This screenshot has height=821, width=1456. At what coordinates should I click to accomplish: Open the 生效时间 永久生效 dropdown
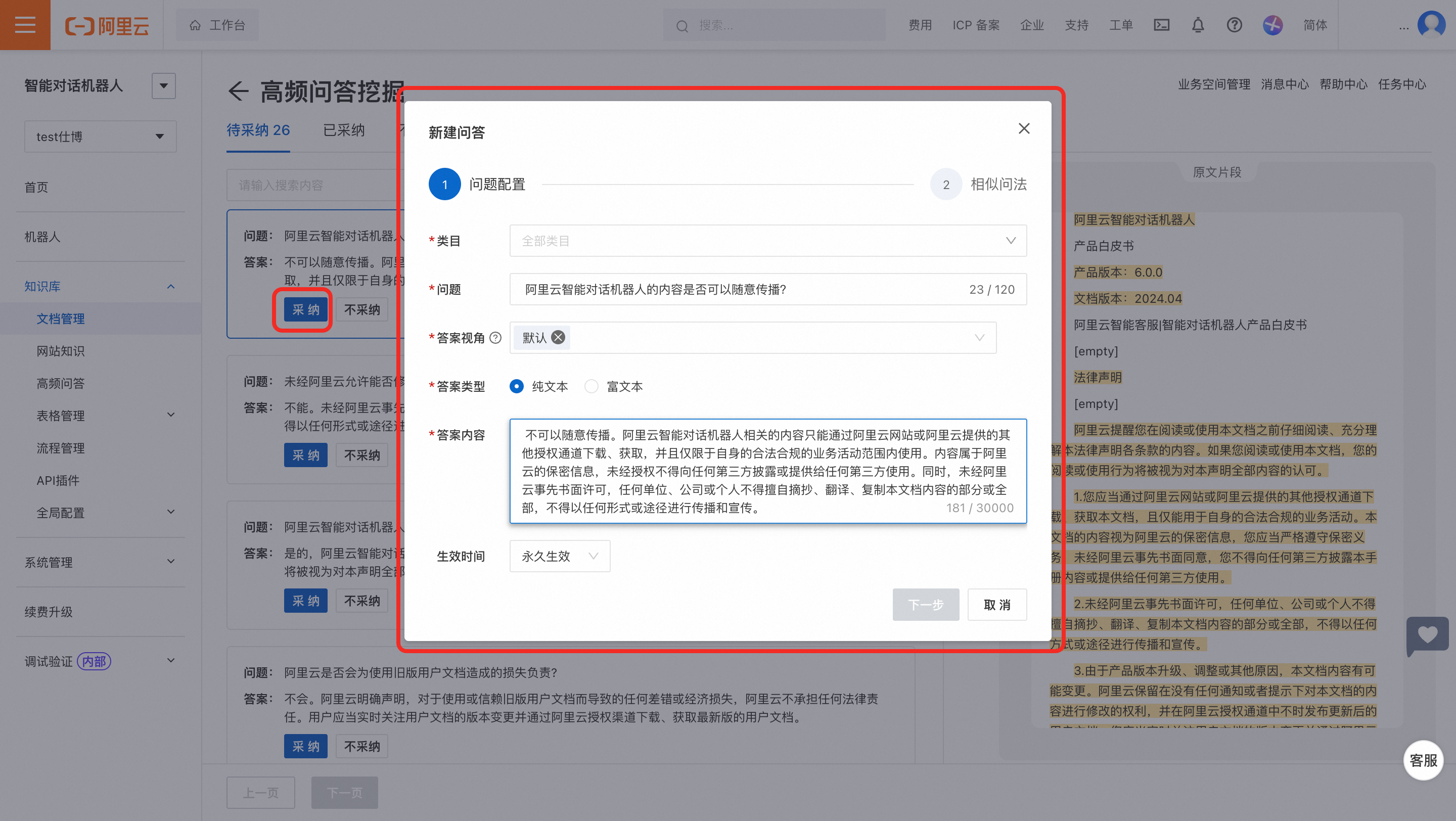tap(559, 556)
